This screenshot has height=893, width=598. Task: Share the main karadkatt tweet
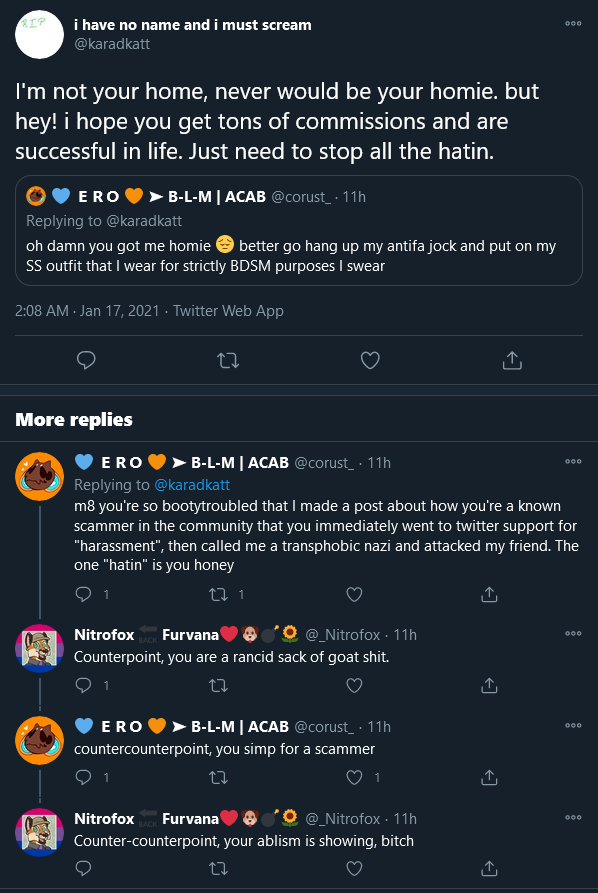pos(512,360)
